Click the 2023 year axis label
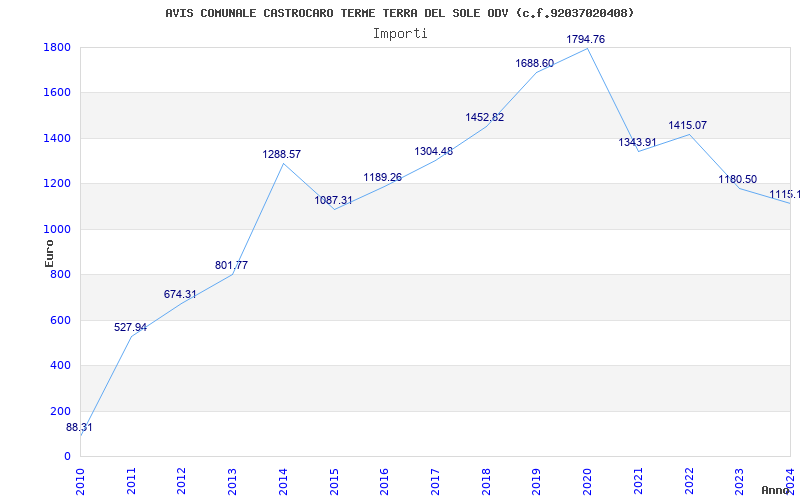This screenshot has height=500, width=800. tap(740, 481)
